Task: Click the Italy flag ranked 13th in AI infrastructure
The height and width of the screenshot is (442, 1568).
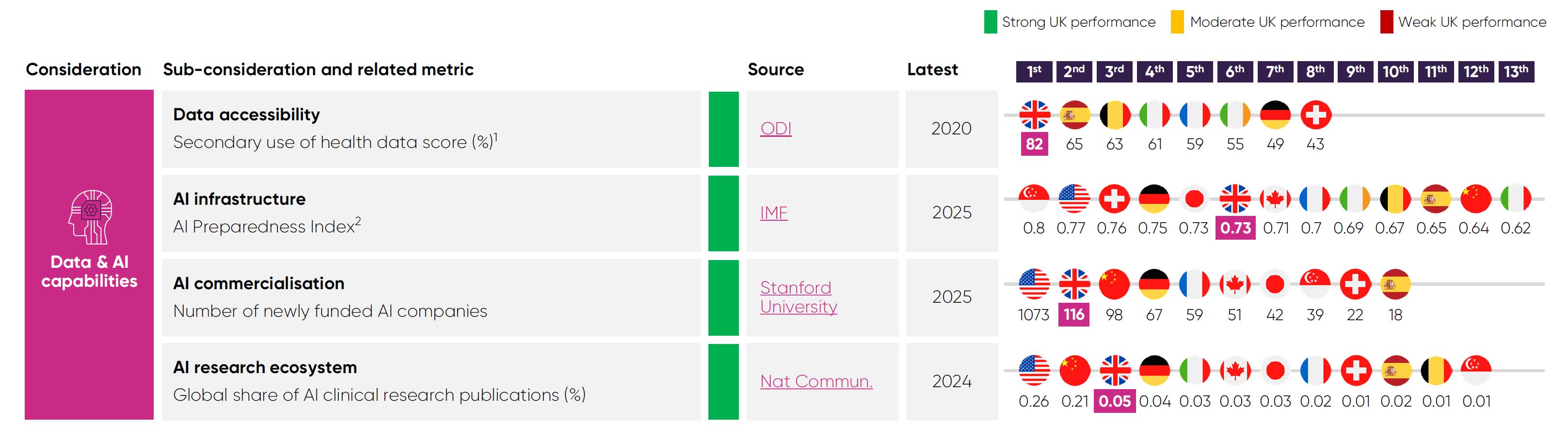Action: [x=1515, y=199]
